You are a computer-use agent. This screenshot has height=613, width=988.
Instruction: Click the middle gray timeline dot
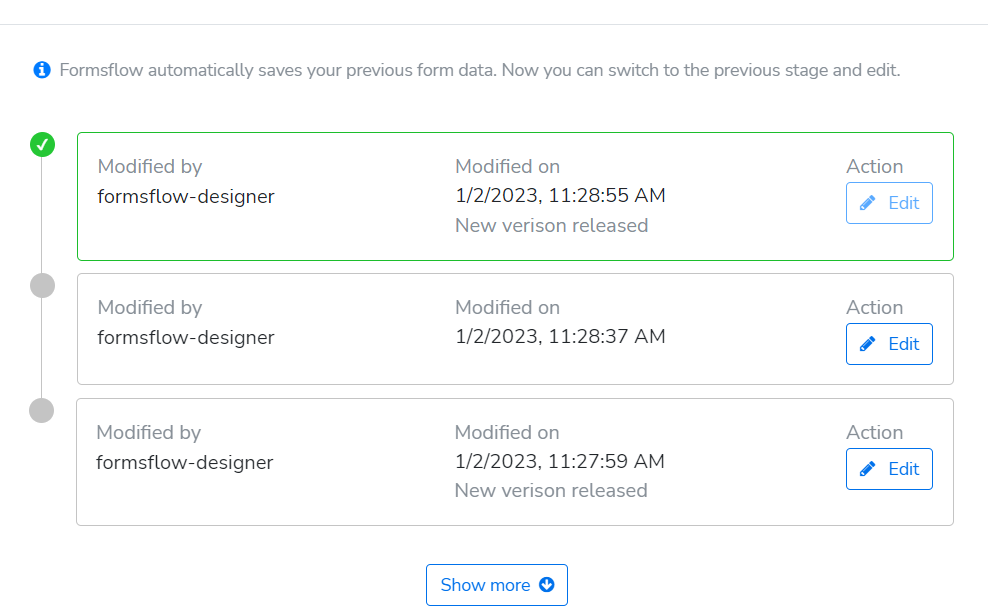click(42, 285)
